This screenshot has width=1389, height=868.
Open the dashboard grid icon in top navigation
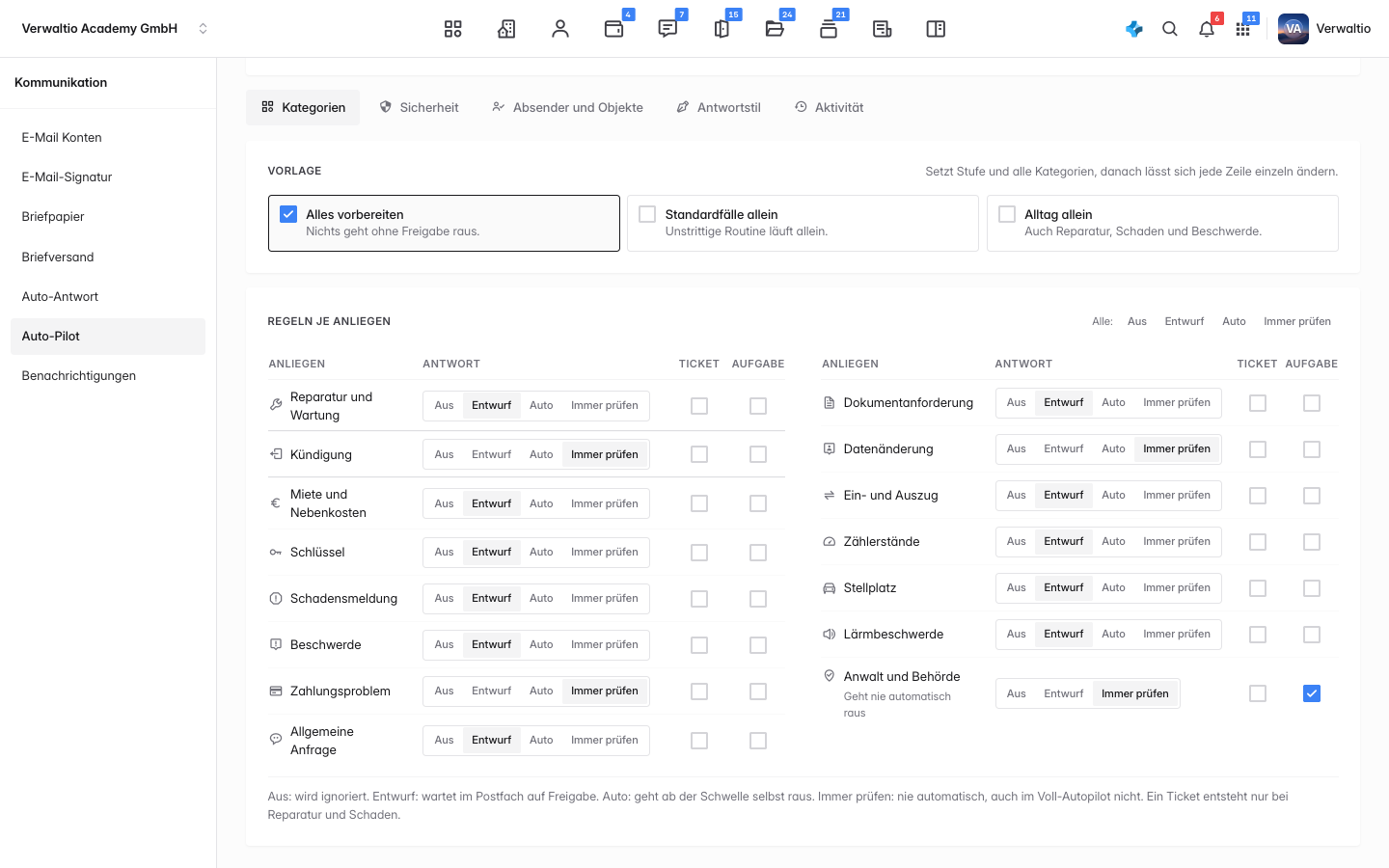tap(453, 29)
